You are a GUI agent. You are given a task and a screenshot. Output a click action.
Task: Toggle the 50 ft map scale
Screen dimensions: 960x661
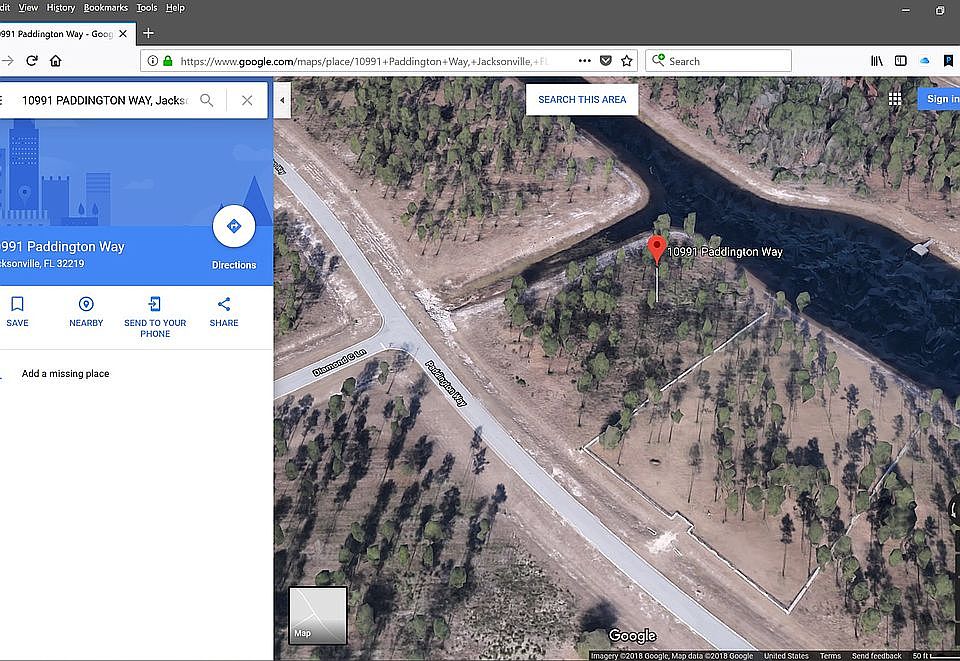(934, 655)
